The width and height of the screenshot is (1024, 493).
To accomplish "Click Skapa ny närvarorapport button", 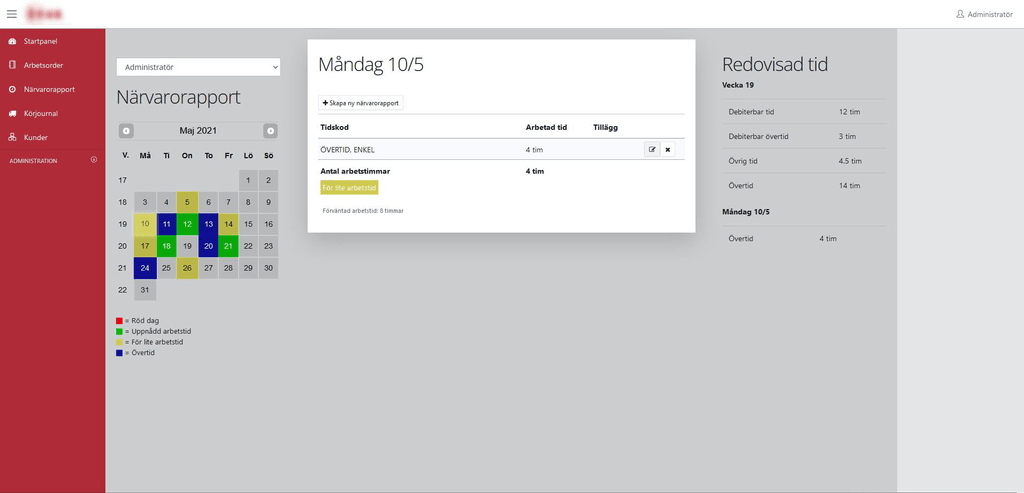I will [361, 103].
